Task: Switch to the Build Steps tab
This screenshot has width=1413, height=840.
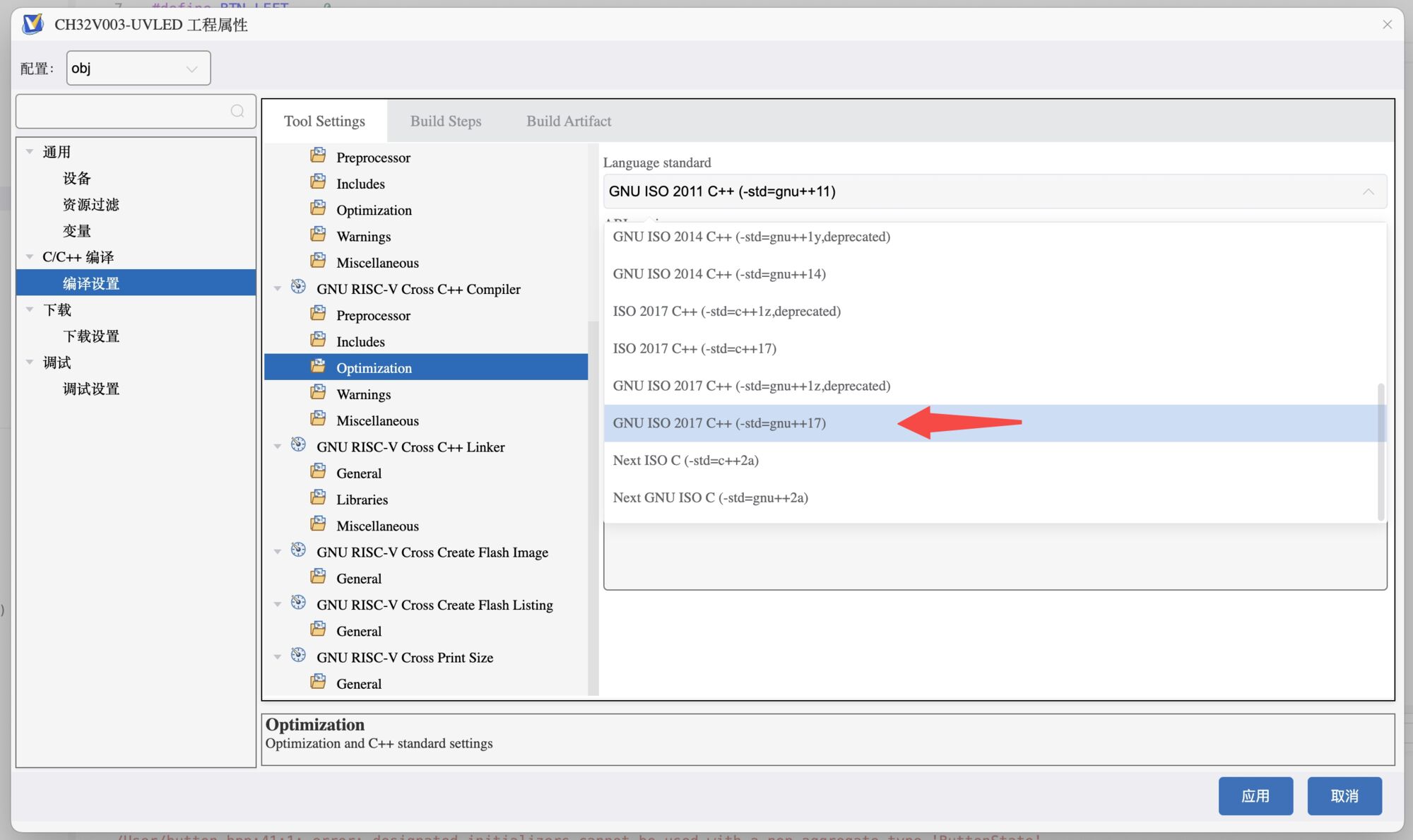Action: (446, 121)
